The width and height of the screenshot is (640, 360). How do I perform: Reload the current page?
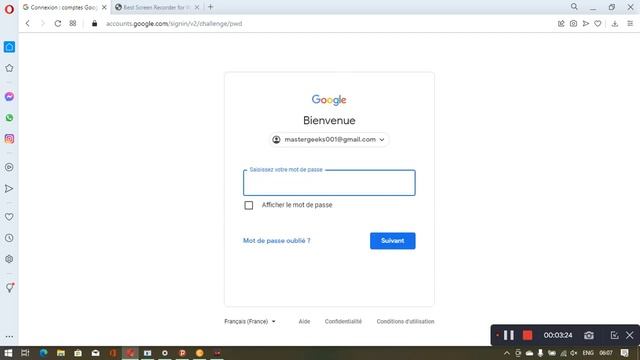tap(58, 24)
